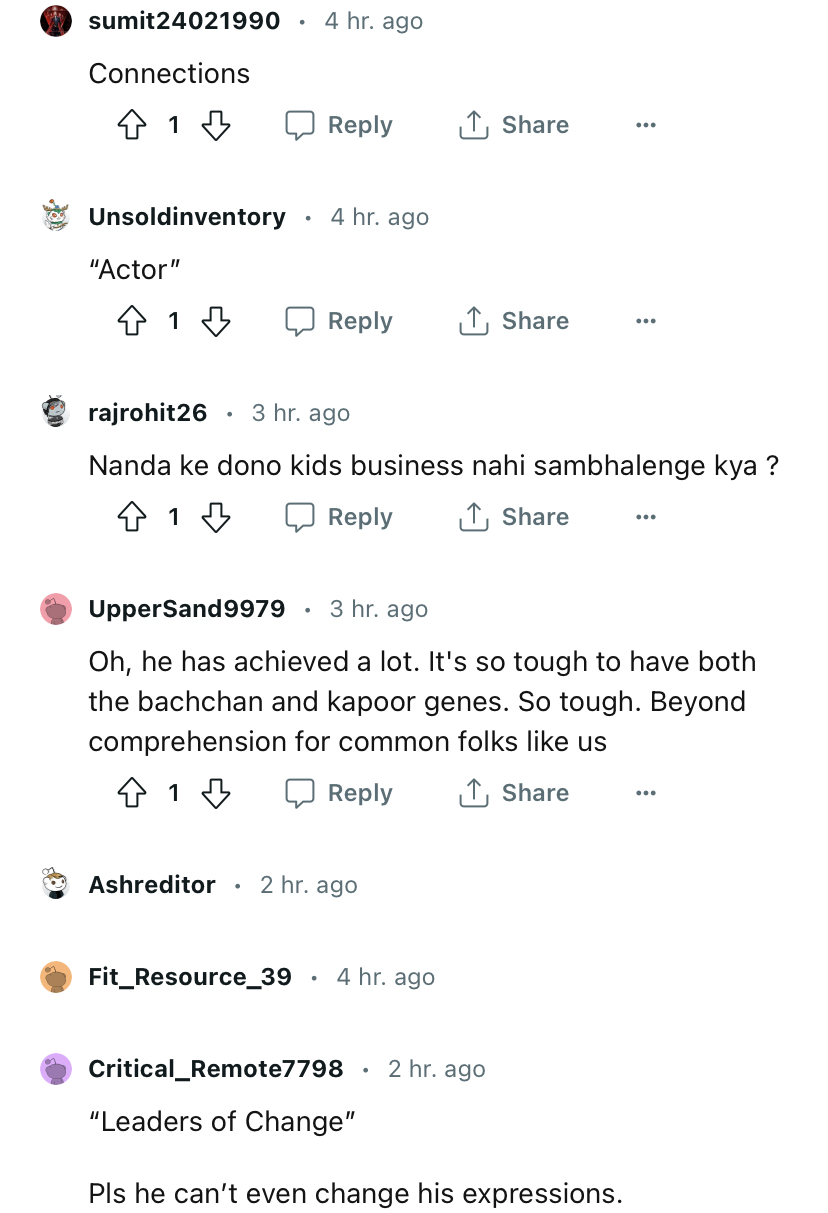Reply to UpperSand9979's comment
This screenshot has height=1213, width=828.
(339, 793)
